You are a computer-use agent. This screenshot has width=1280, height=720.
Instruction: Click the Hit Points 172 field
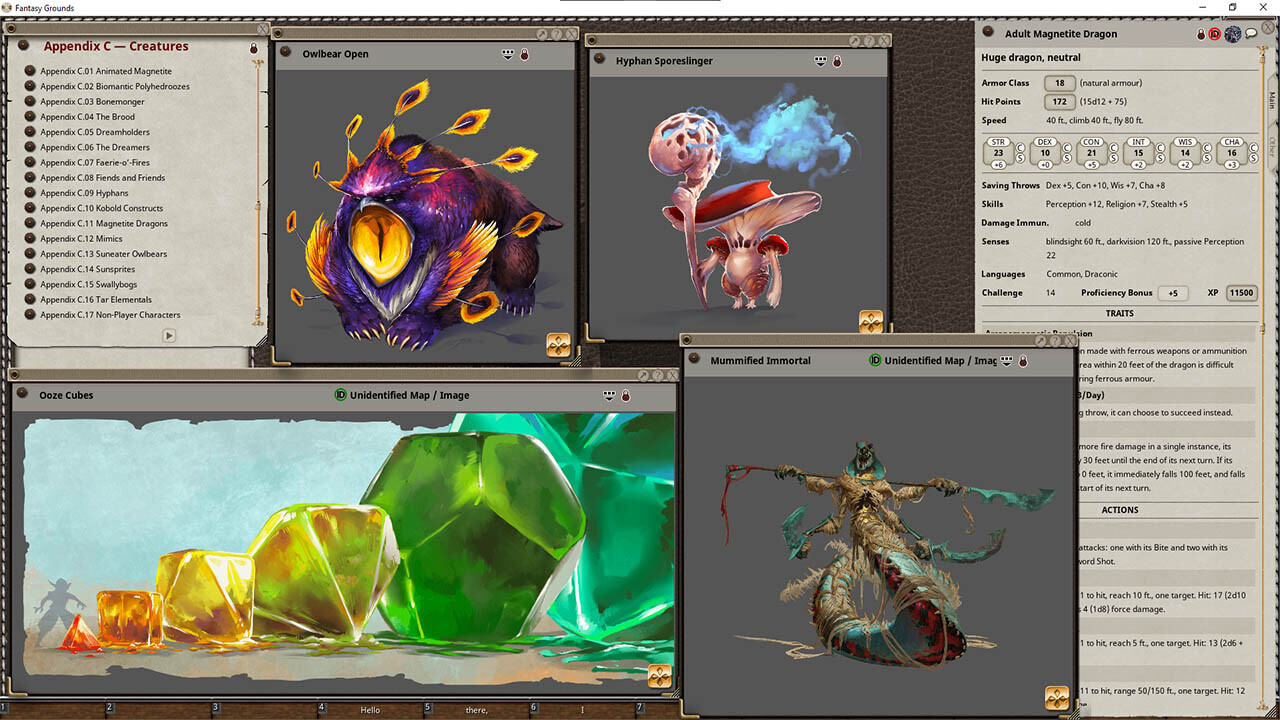click(1060, 102)
